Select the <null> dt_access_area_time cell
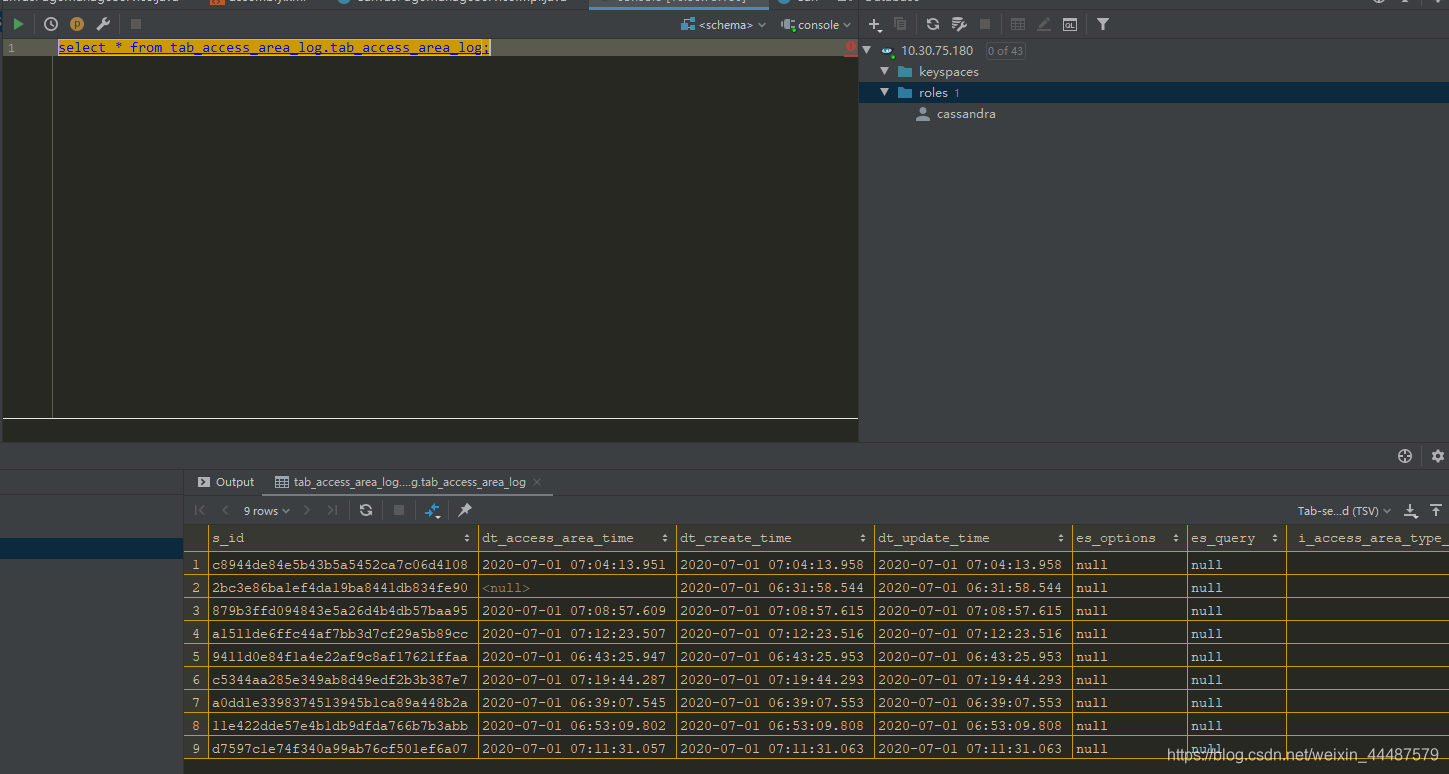 (577, 588)
